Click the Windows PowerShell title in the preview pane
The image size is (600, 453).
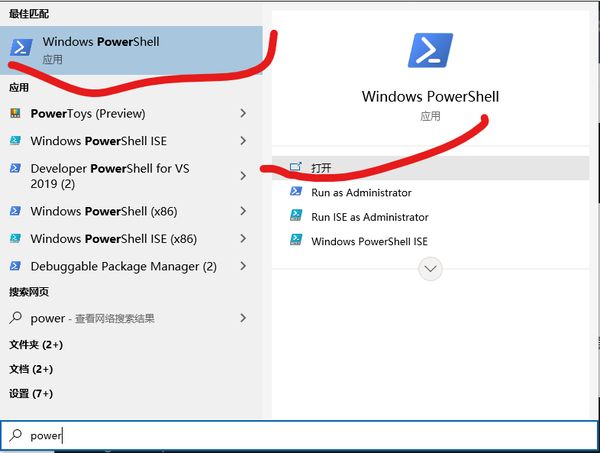[430, 96]
